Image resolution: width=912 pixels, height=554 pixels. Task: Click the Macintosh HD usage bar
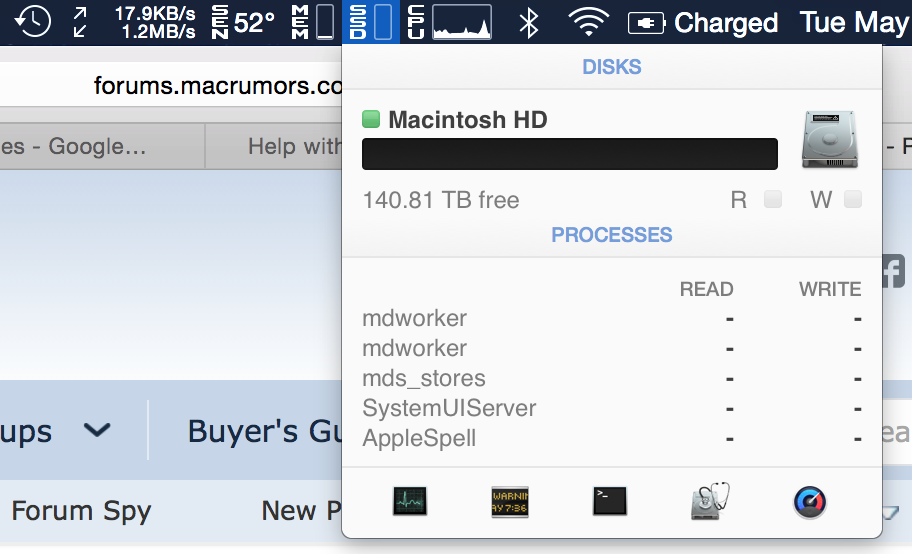pyautogui.click(x=569, y=154)
